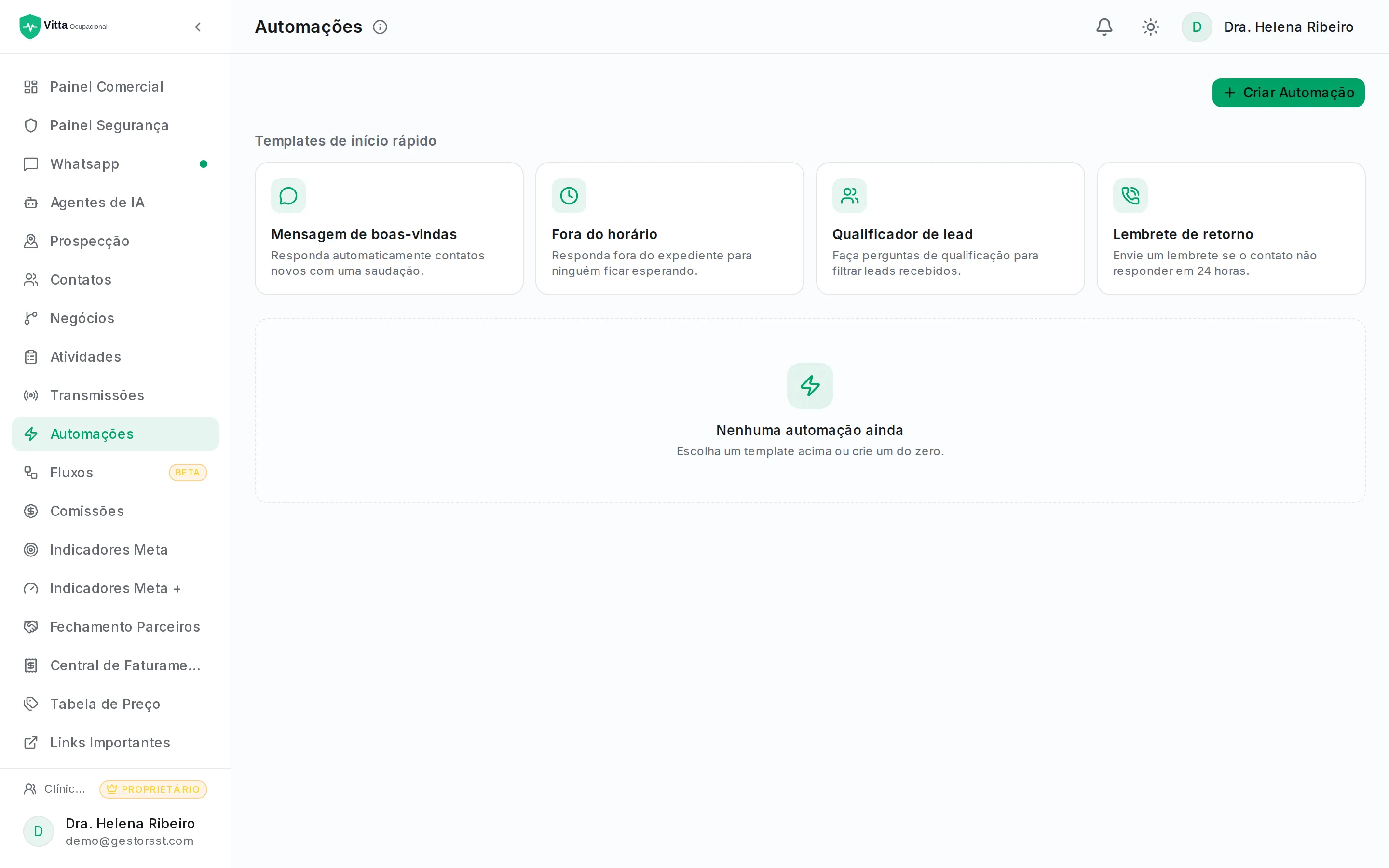The height and width of the screenshot is (868, 1389).
Task: Select the Mensagem de boas-vindas template
Action: point(389,229)
